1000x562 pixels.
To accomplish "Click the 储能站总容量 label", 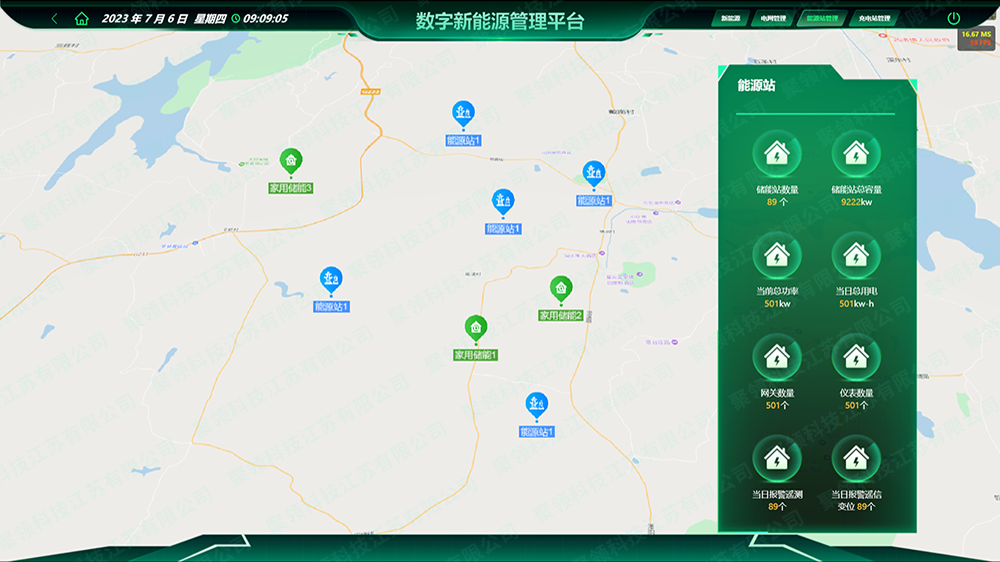I will 856,189.
